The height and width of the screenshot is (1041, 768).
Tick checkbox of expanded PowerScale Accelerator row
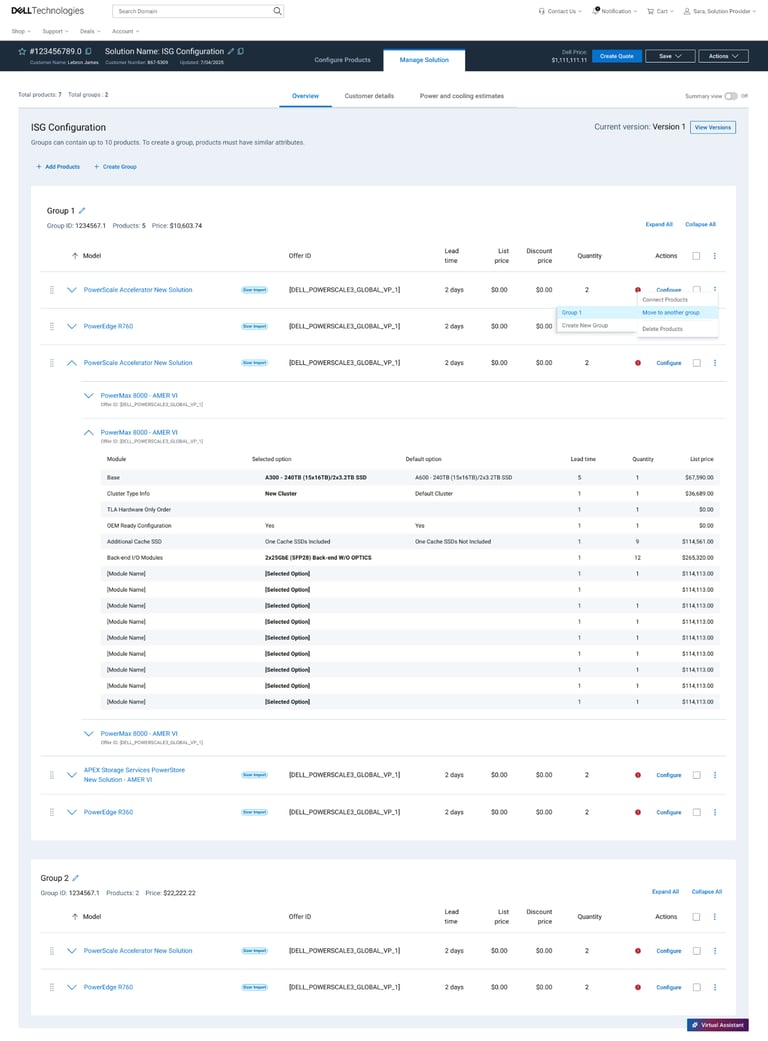pyautogui.click(x=696, y=362)
